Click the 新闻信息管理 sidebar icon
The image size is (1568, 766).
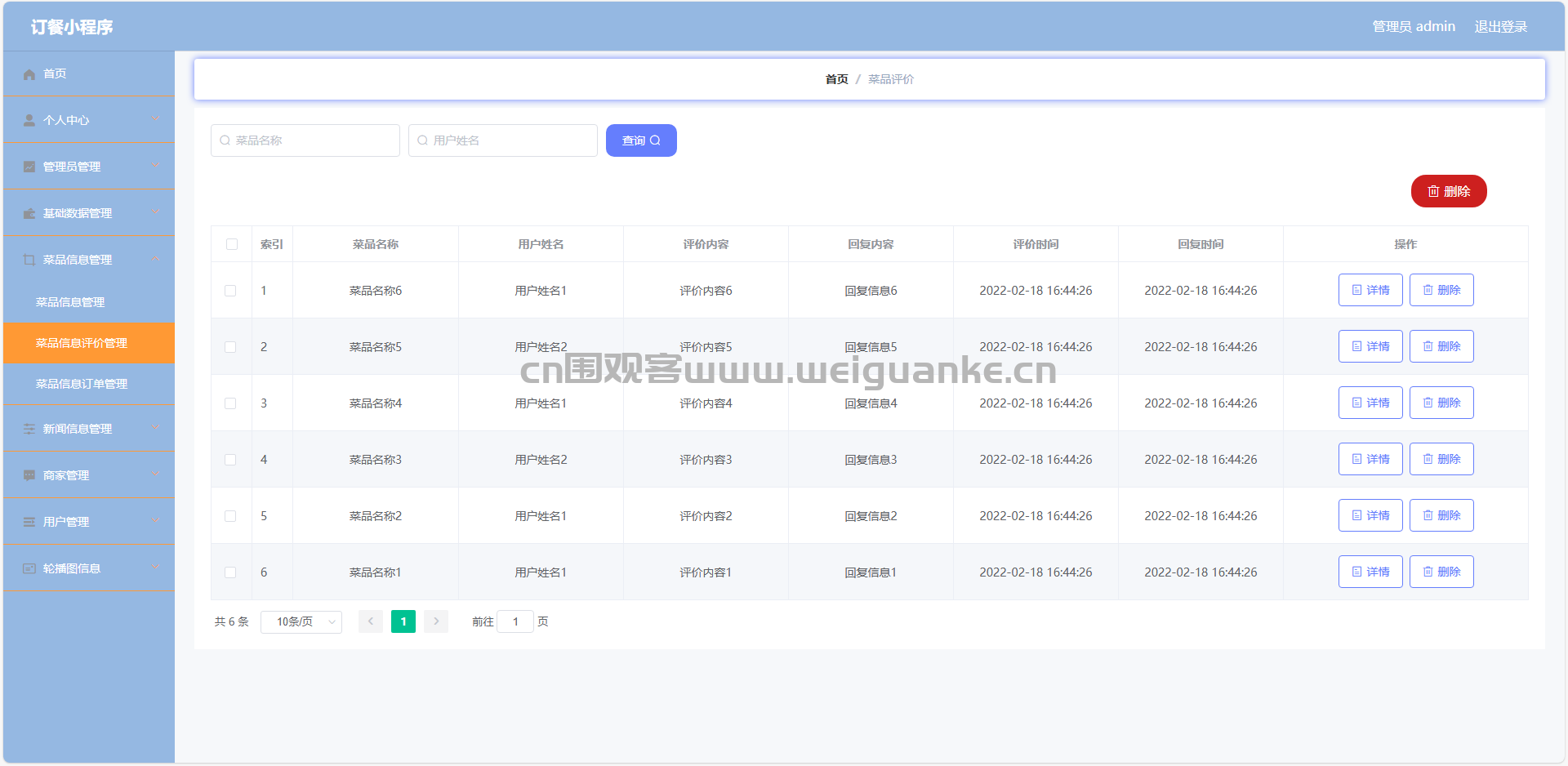[x=29, y=429]
